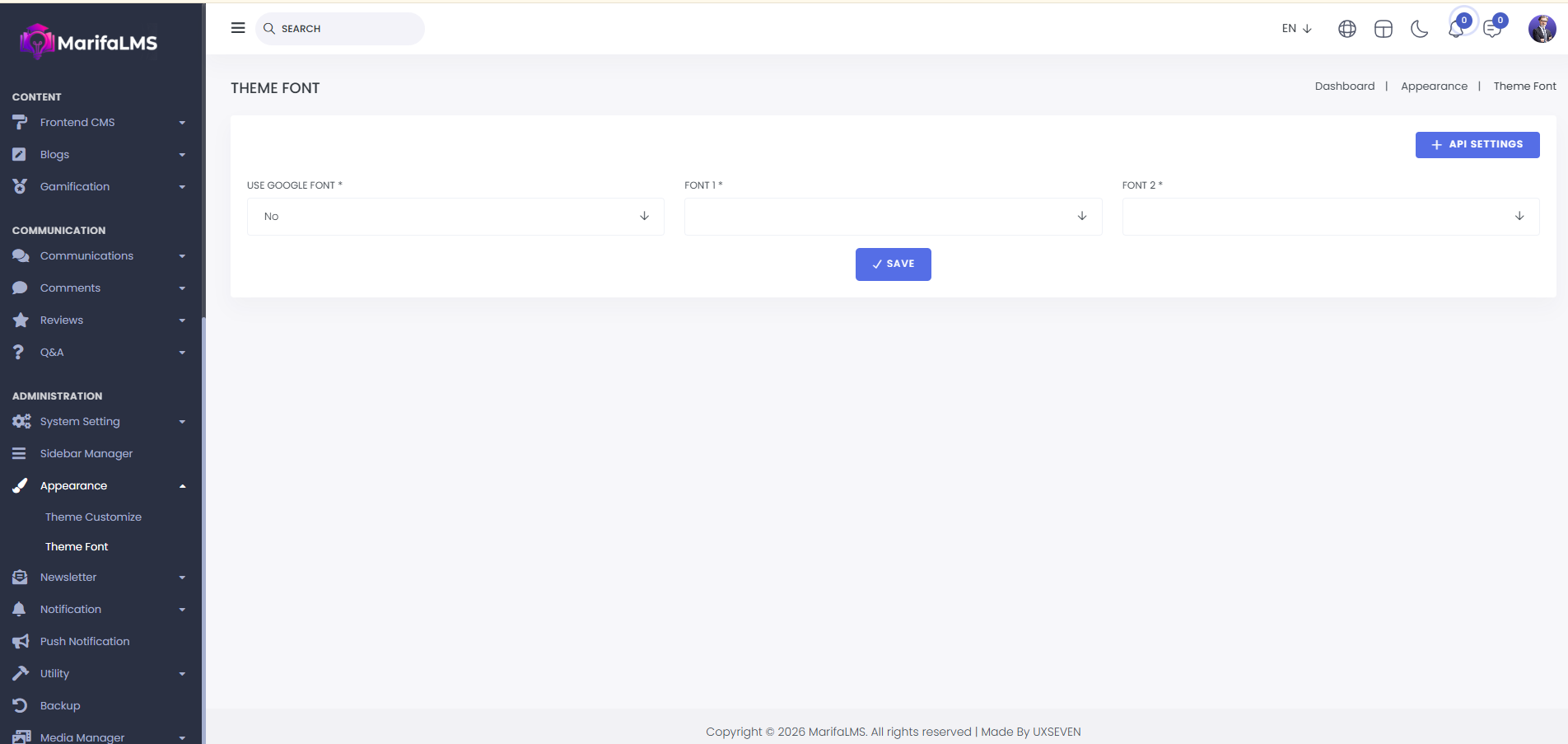This screenshot has height=744, width=1568.
Task: Open the Font 1 dropdown
Action: click(x=893, y=217)
